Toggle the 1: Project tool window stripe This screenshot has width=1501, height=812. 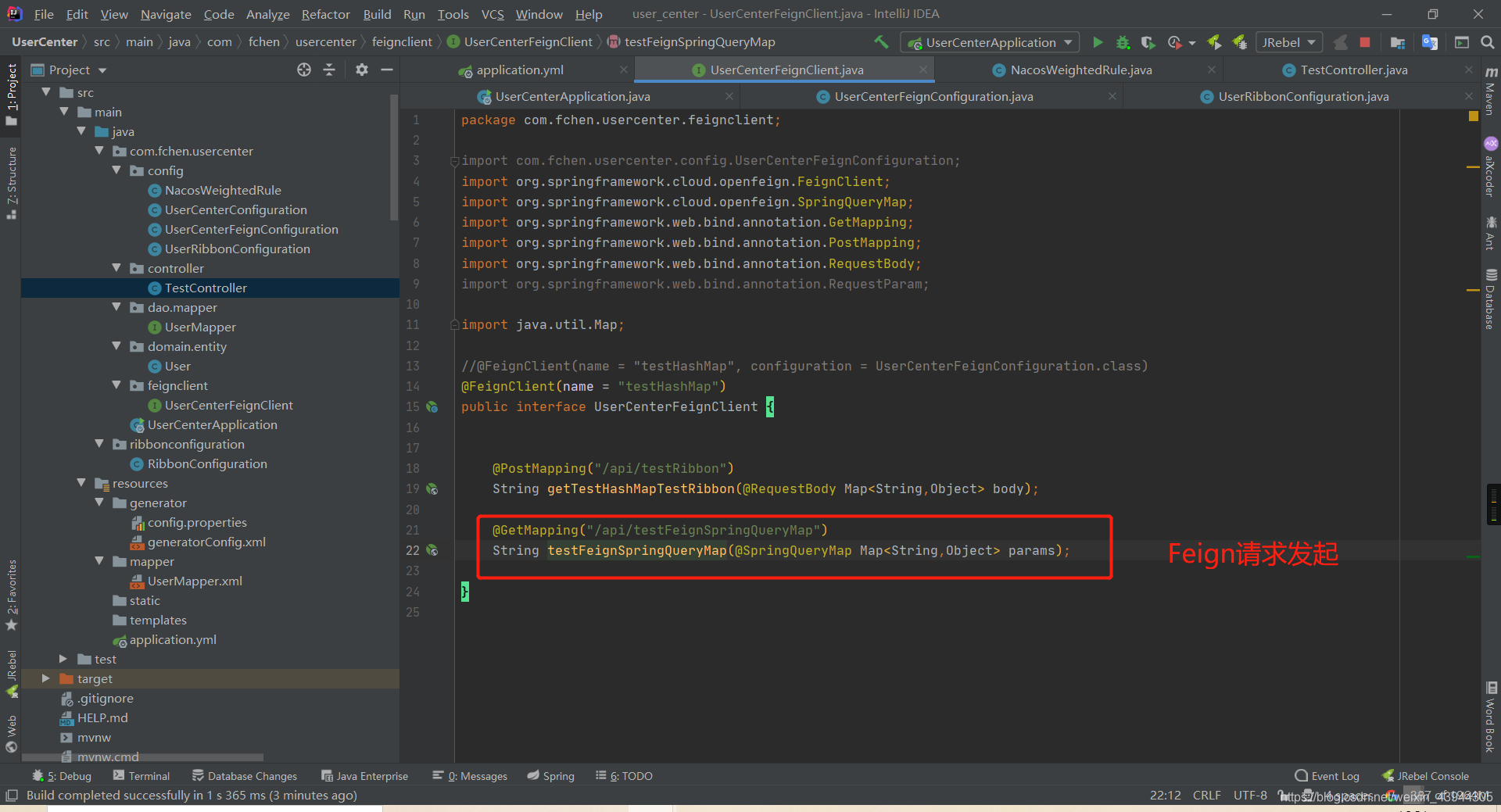[11, 95]
